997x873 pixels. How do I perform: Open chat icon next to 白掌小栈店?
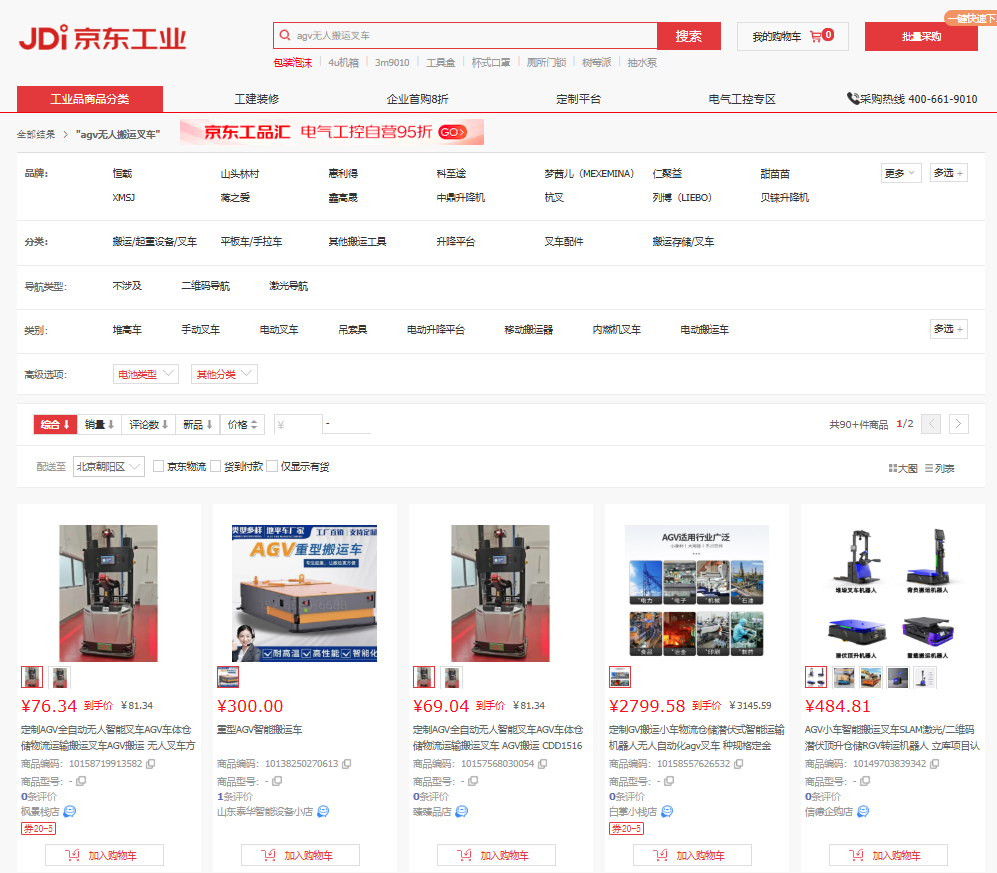tap(667, 811)
